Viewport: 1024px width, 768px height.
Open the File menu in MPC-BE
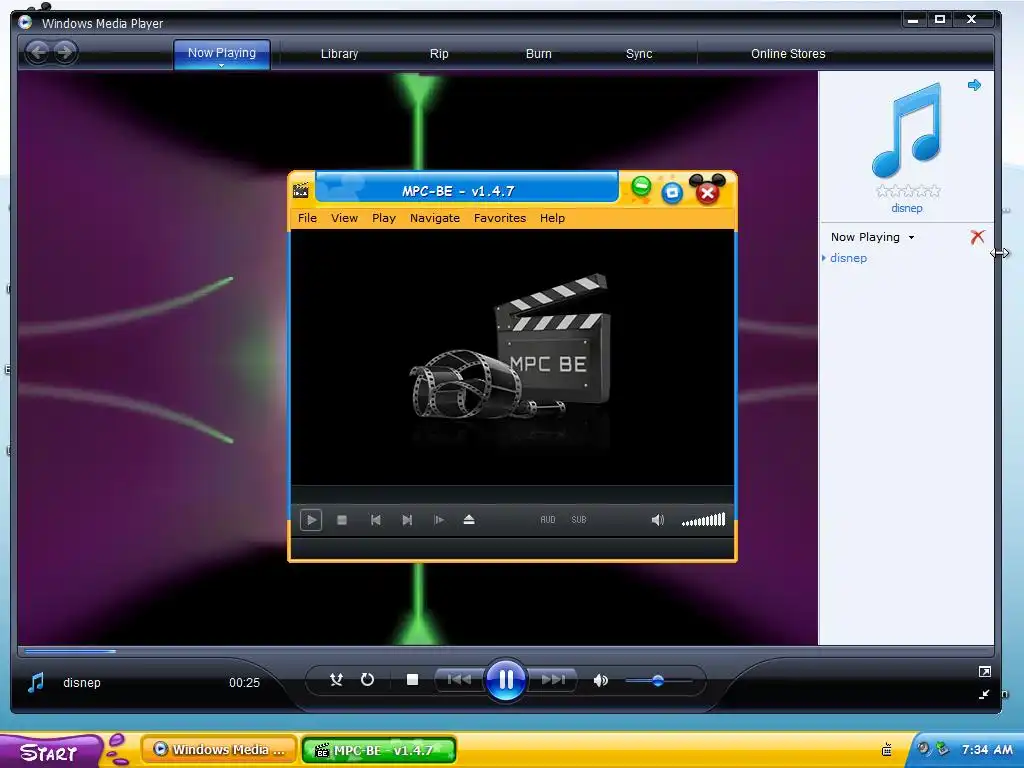(x=307, y=218)
